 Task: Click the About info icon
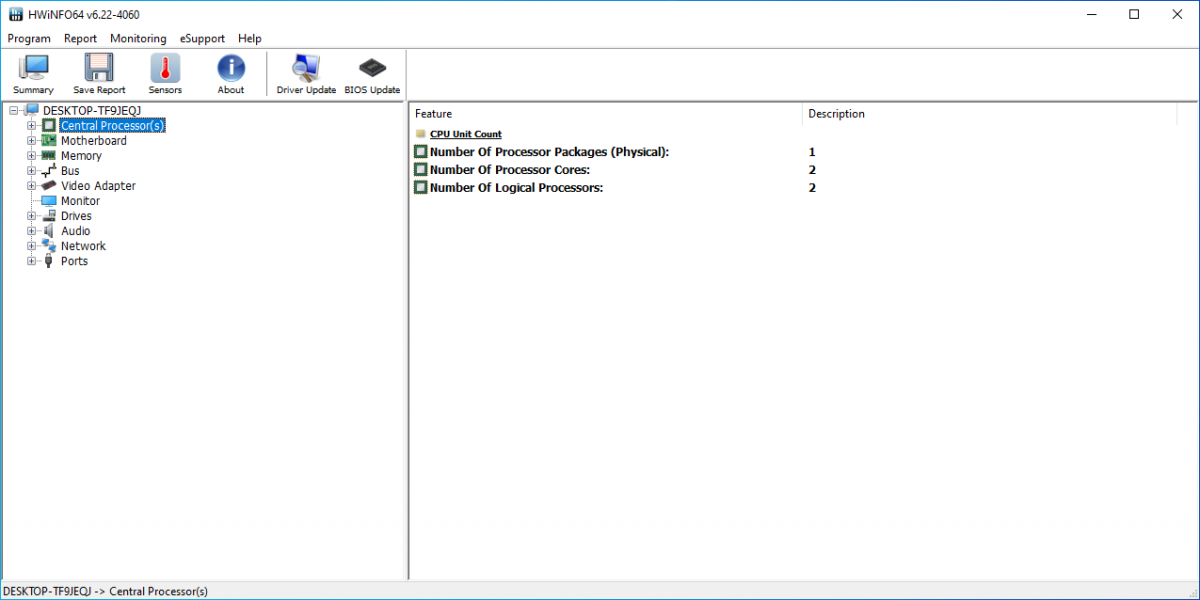(x=231, y=68)
